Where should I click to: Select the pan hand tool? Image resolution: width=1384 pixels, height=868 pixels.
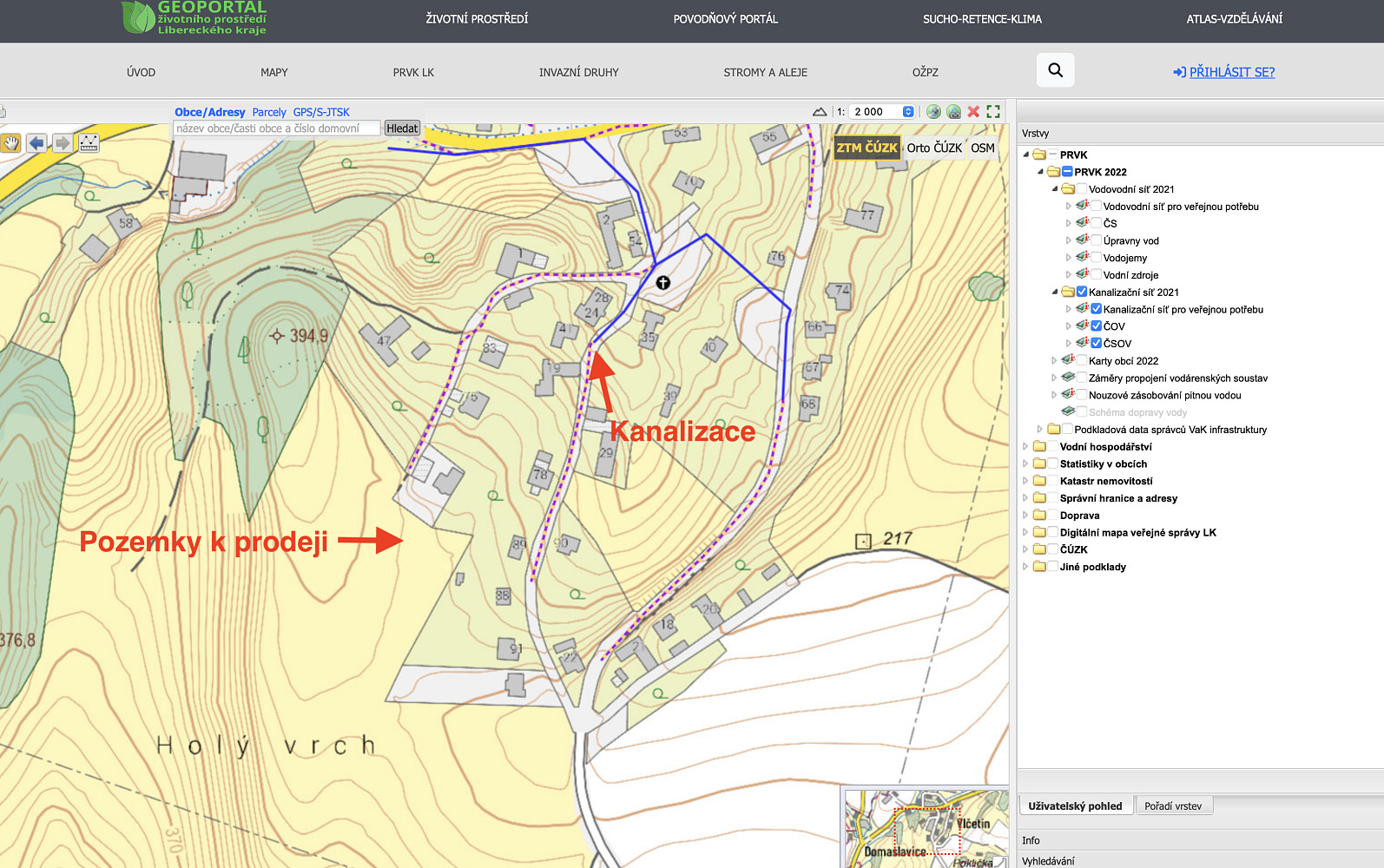(11, 143)
